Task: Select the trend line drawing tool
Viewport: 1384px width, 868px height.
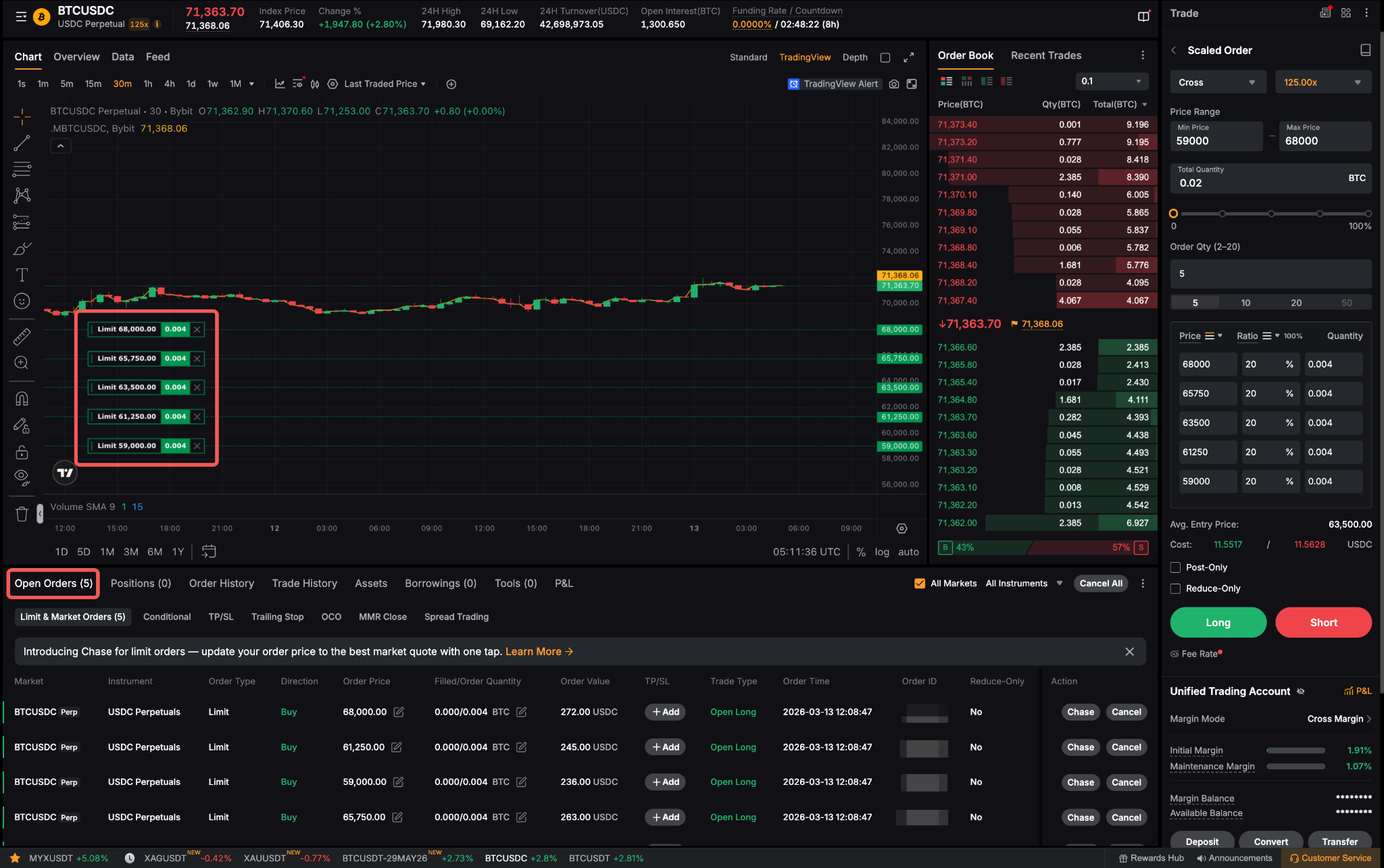Action: (x=22, y=143)
